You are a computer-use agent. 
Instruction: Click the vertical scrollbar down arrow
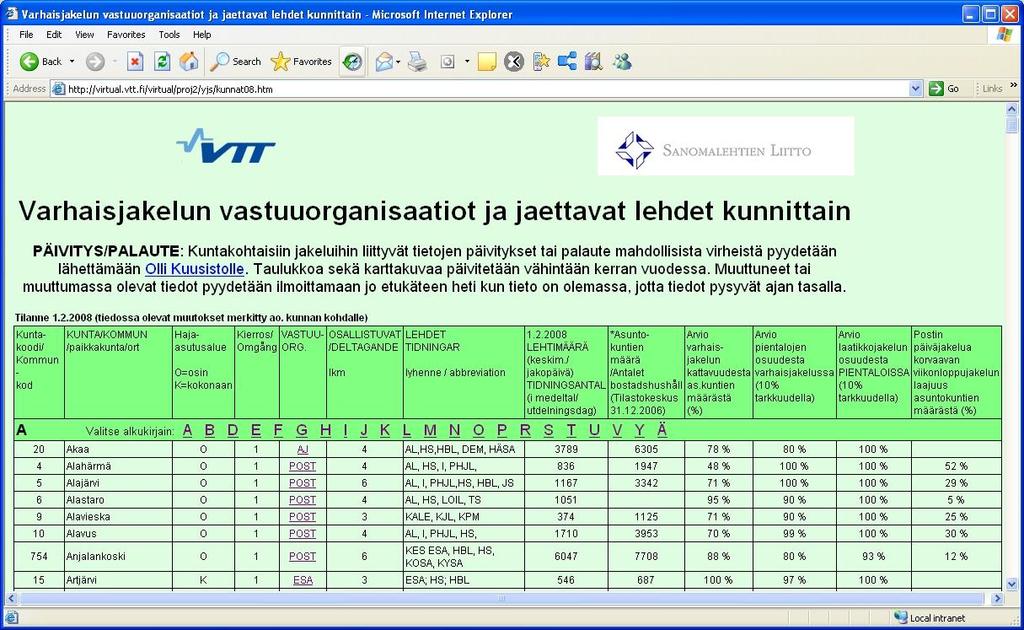click(1012, 584)
